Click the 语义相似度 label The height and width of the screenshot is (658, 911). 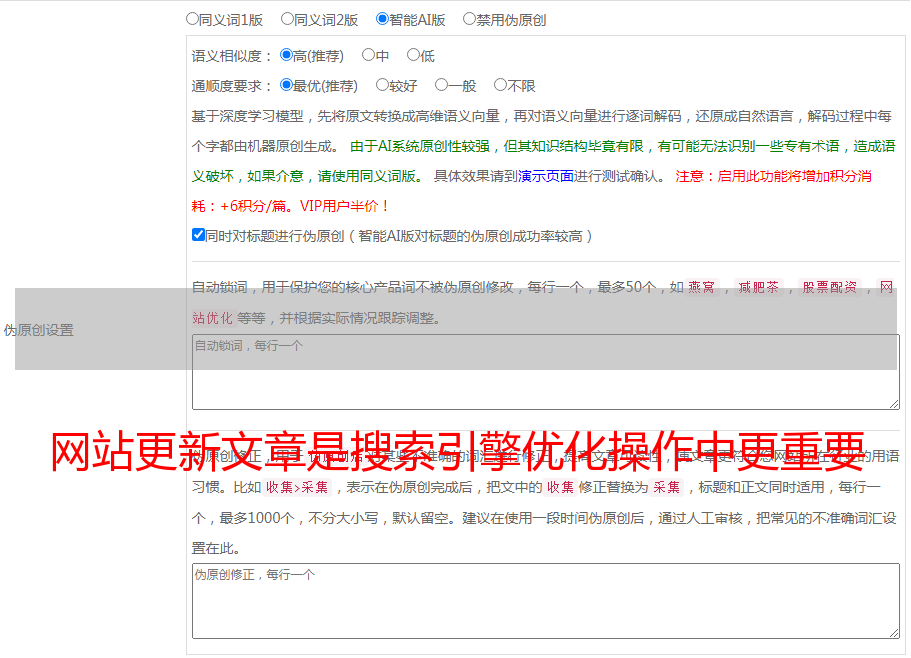(231, 56)
